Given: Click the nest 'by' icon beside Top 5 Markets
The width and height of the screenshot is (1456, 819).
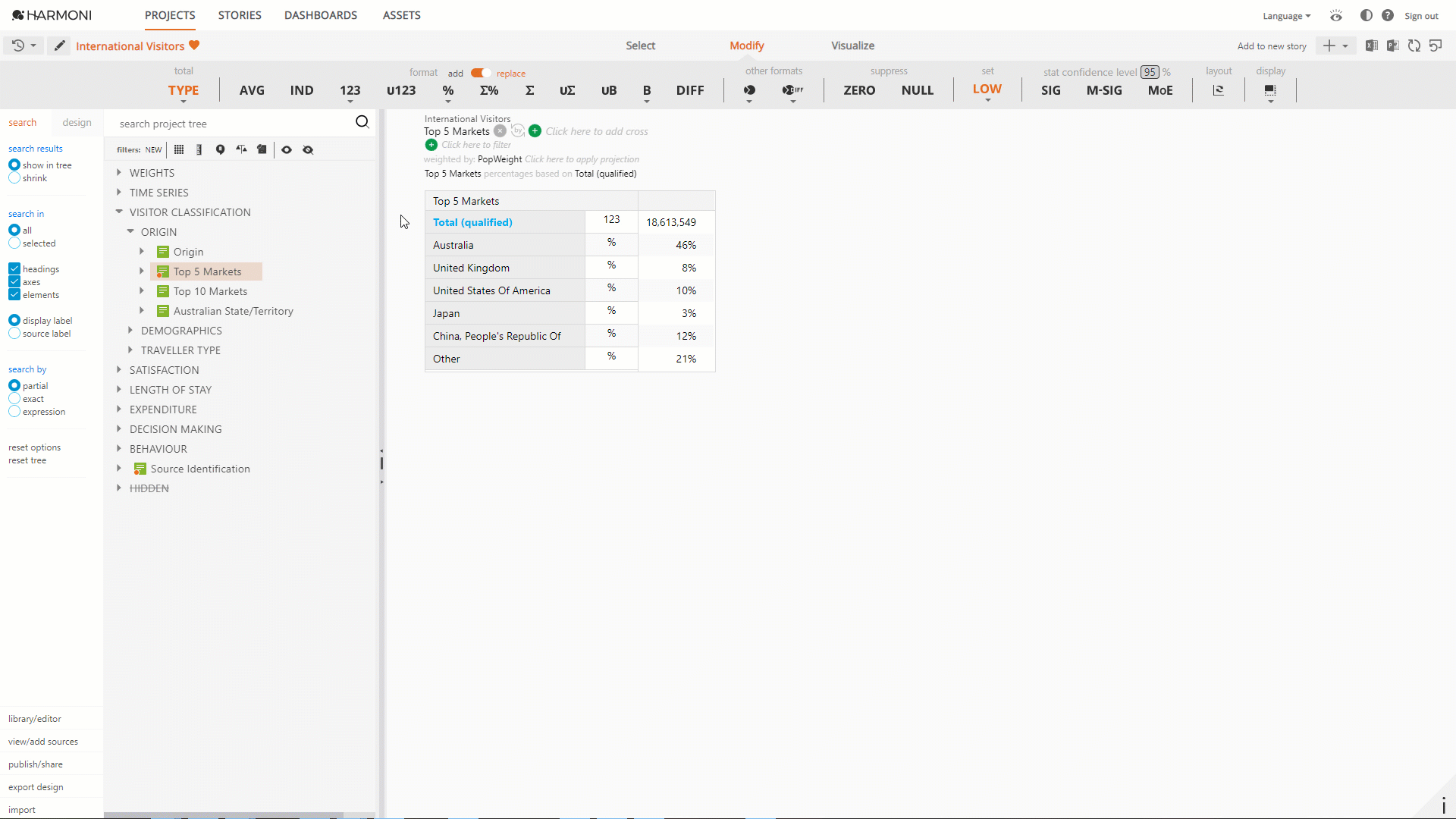Looking at the screenshot, I should [x=517, y=131].
